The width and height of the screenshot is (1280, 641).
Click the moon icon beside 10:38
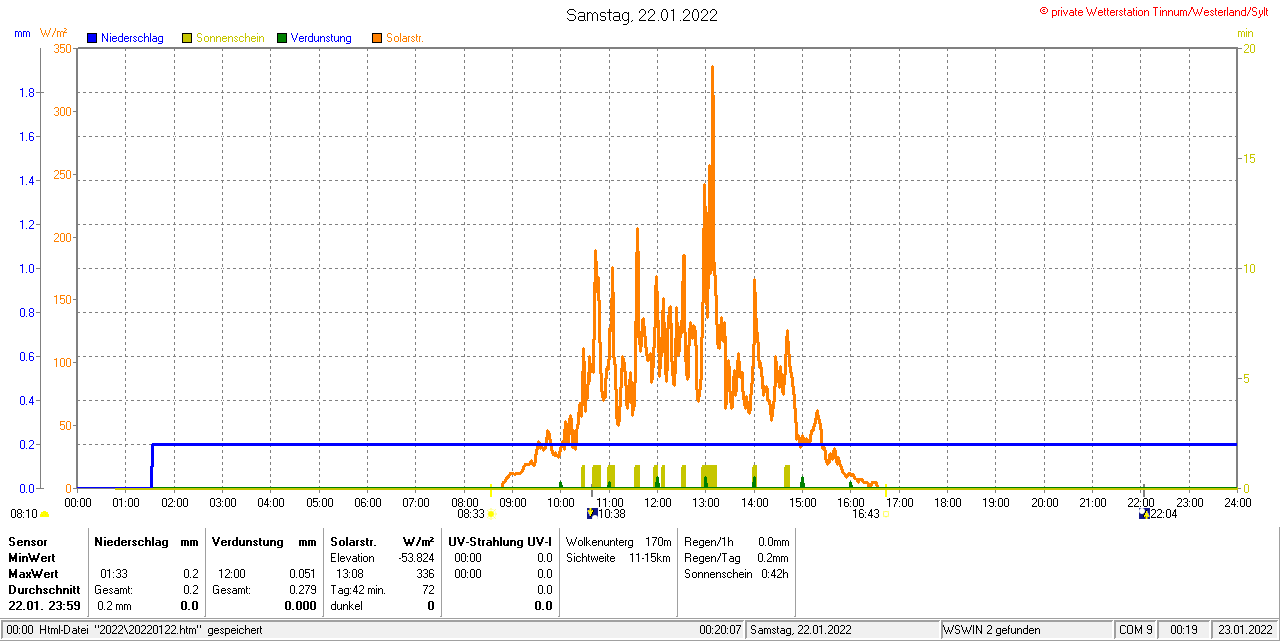coord(591,514)
